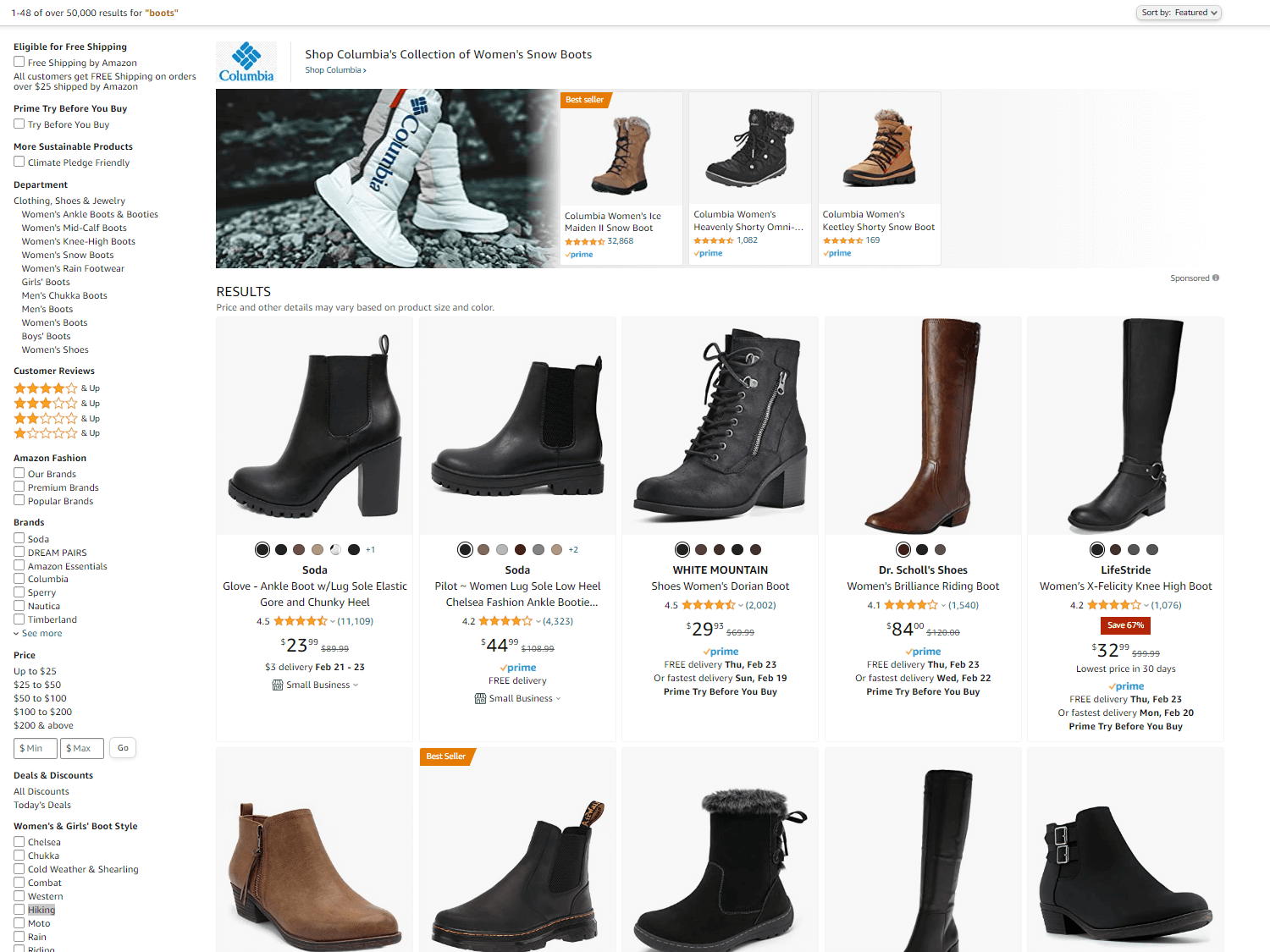
Task: Click the Small Business icon under Soda Glove boot
Action: tap(278, 685)
